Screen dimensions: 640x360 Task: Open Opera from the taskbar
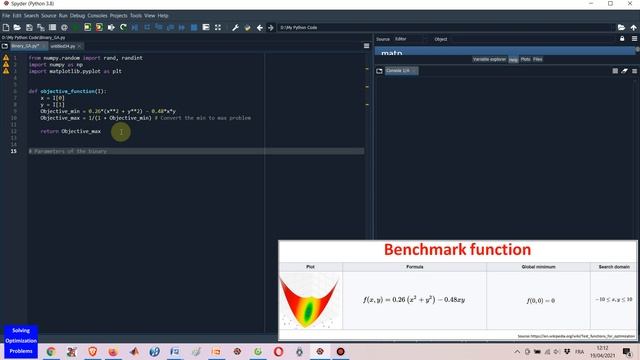pyautogui.click(x=278, y=351)
